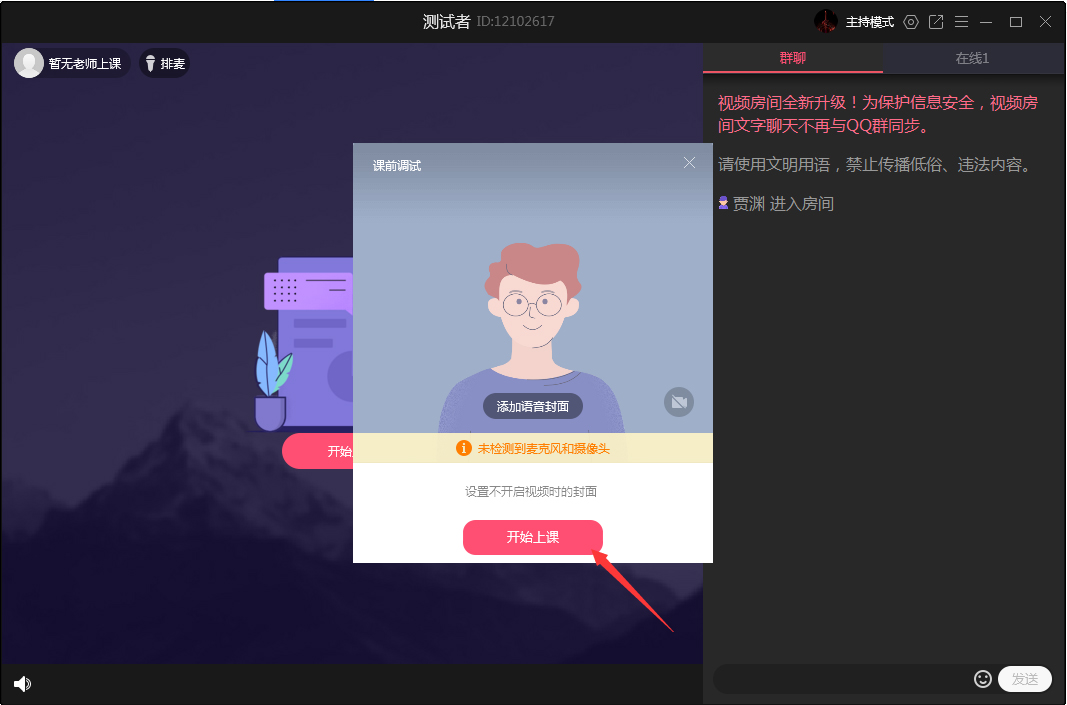
Task: Click the 发送 send button
Action: pos(1024,678)
